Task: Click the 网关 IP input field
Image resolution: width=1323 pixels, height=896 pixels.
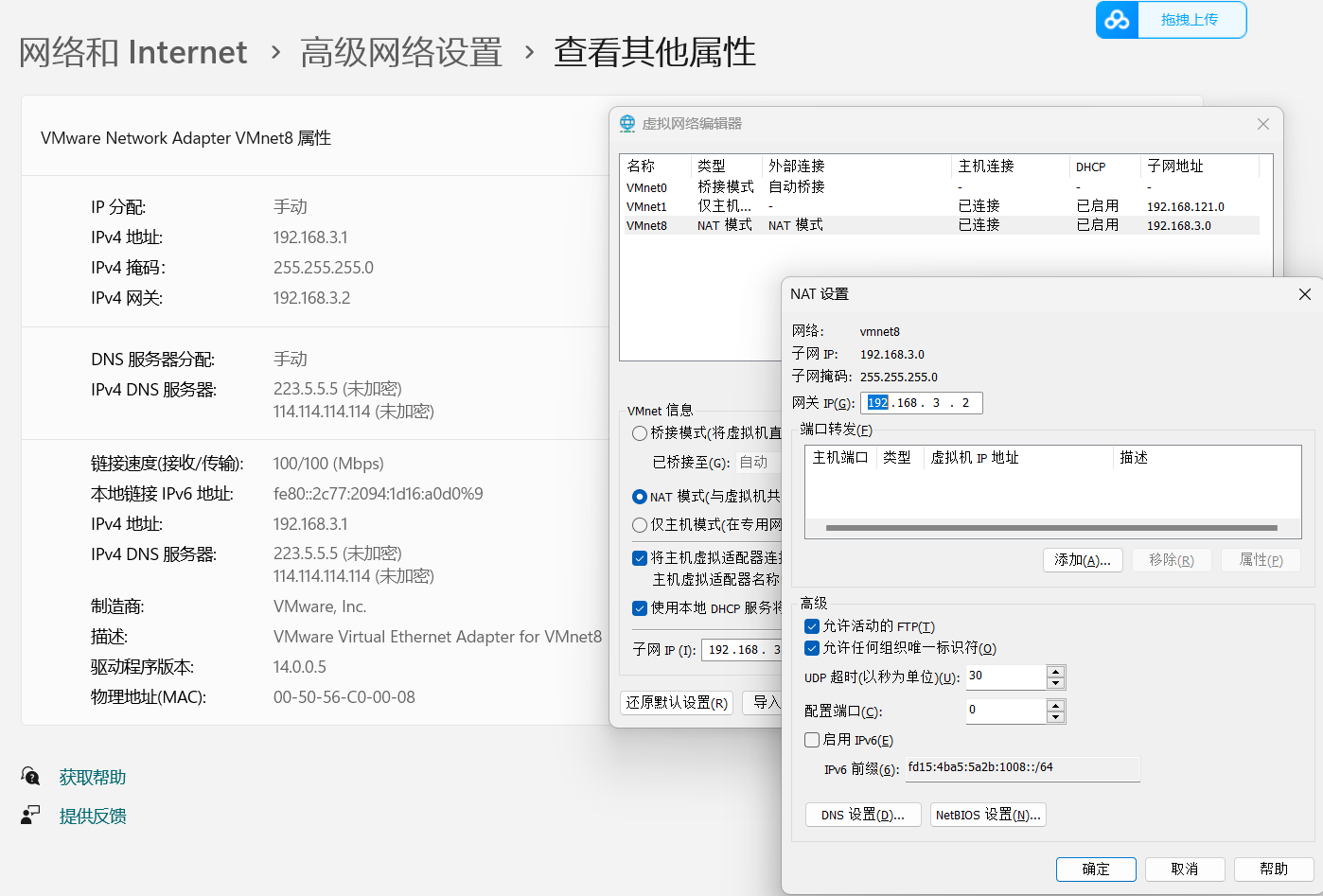Action: click(922, 403)
